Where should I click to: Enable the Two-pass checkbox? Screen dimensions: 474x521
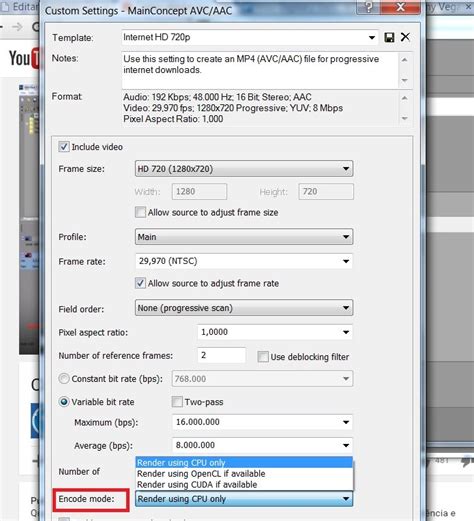pos(177,402)
